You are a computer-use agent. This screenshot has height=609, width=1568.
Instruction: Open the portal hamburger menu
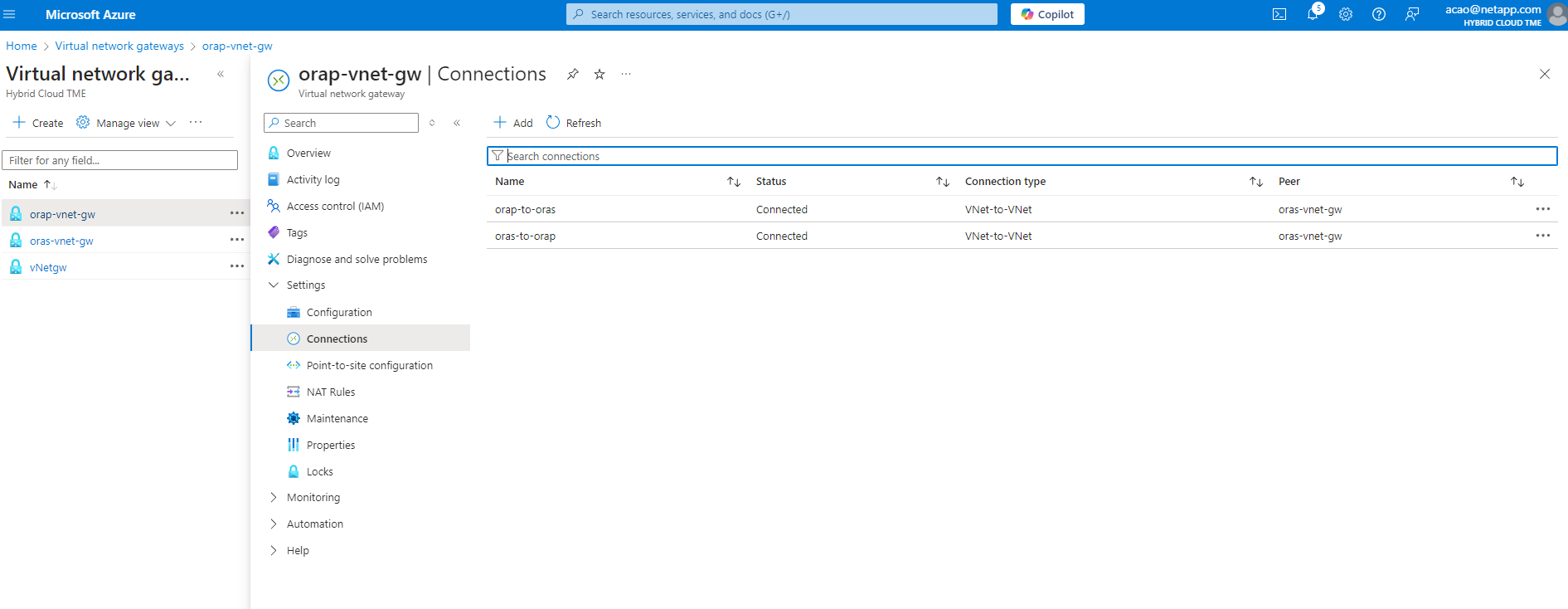pyautogui.click(x=10, y=14)
